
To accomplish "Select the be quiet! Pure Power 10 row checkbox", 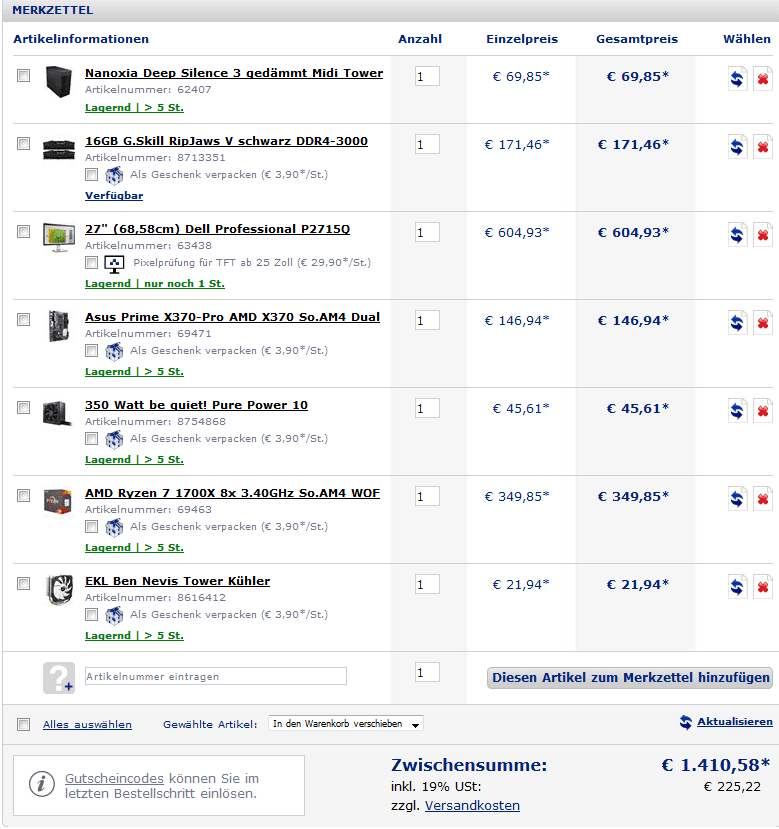I will click(x=23, y=408).
